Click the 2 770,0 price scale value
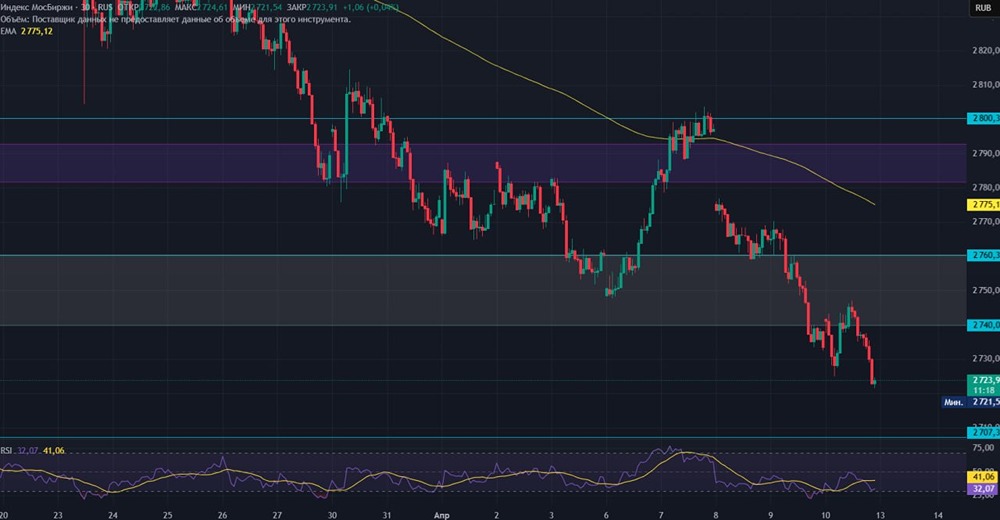Viewport: 1000px width, 520px height. (x=986, y=221)
